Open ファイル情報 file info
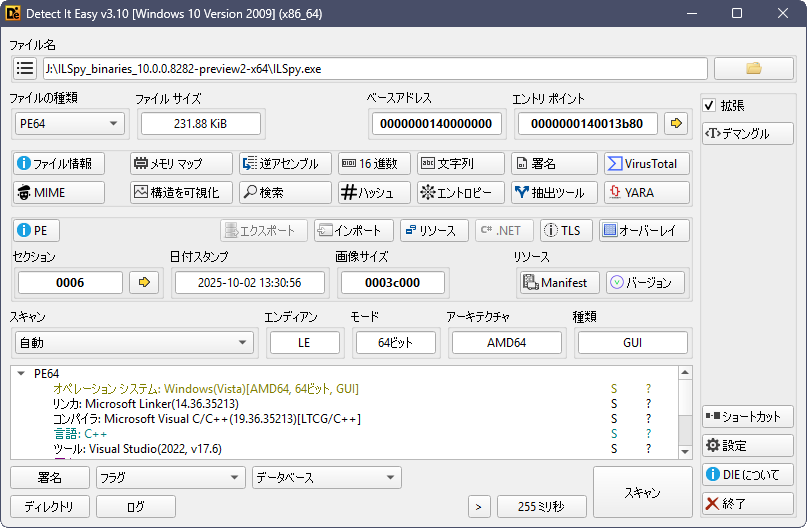Viewport: 807px width, 528px height. coord(59,164)
